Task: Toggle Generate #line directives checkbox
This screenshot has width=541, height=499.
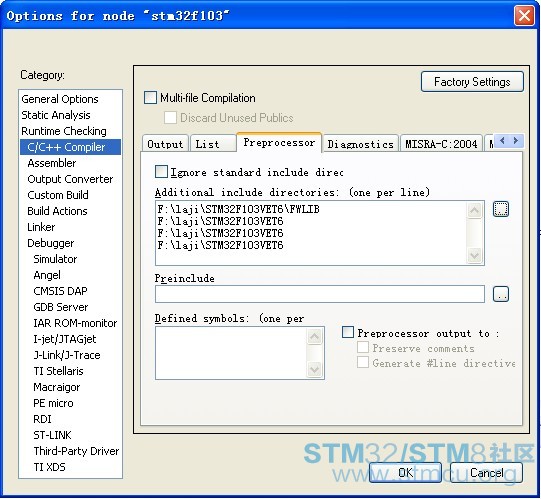Action: coord(363,363)
